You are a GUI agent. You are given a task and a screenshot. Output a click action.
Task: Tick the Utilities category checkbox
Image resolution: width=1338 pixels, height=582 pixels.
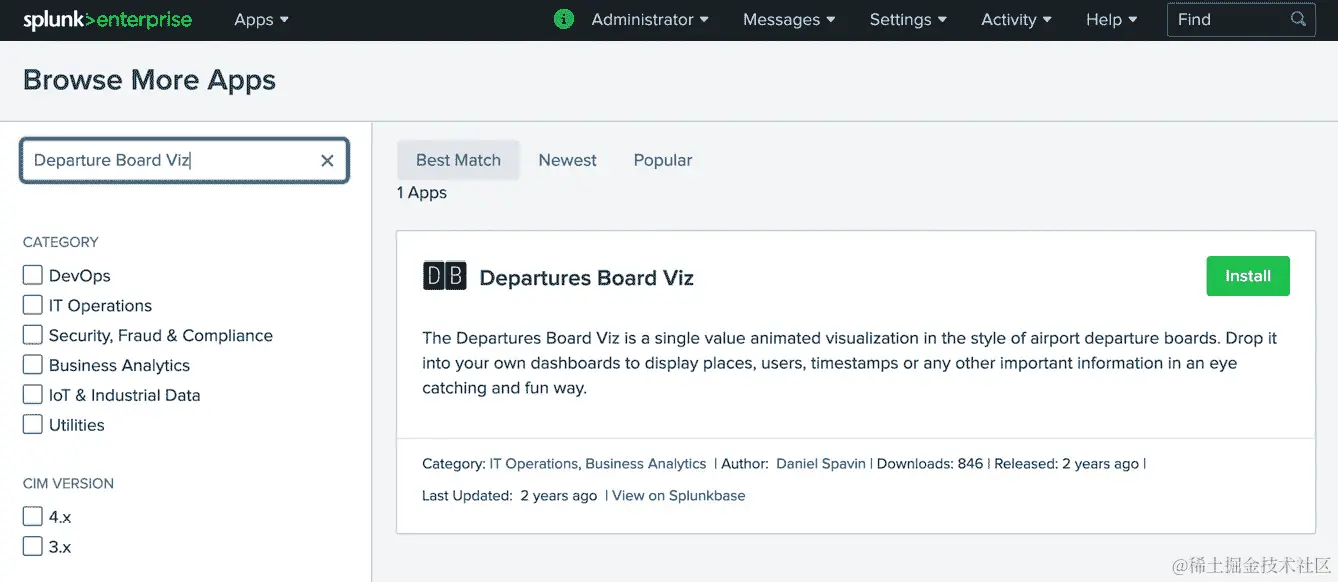coord(33,425)
